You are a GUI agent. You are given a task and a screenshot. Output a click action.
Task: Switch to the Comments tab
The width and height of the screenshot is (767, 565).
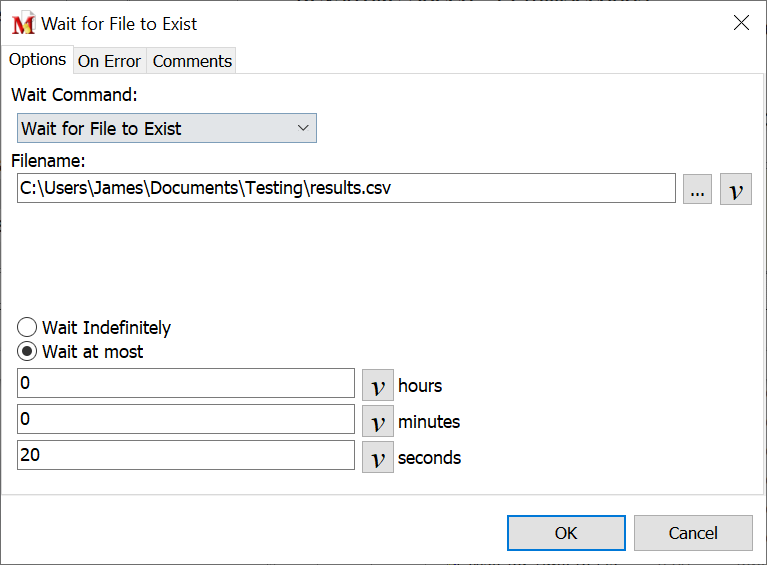click(192, 61)
